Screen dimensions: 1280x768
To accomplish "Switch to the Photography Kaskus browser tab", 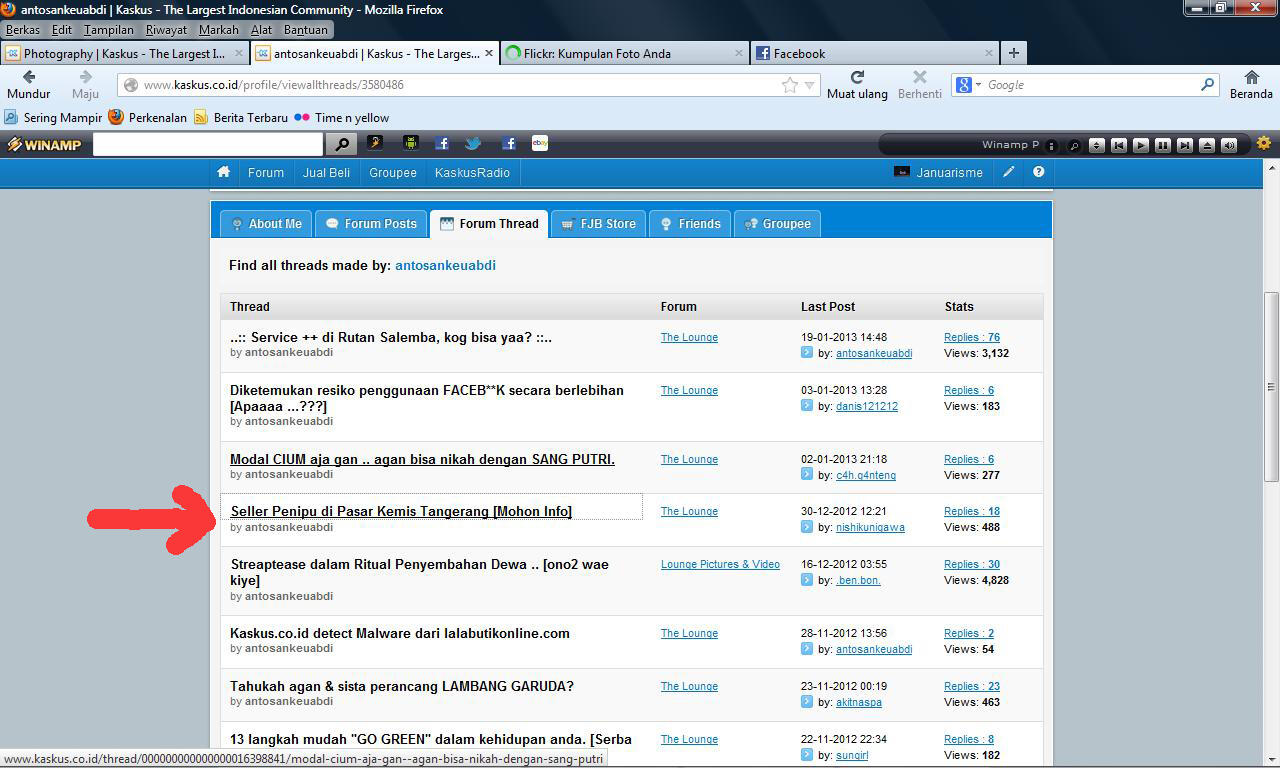I will (x=125, y=53).
